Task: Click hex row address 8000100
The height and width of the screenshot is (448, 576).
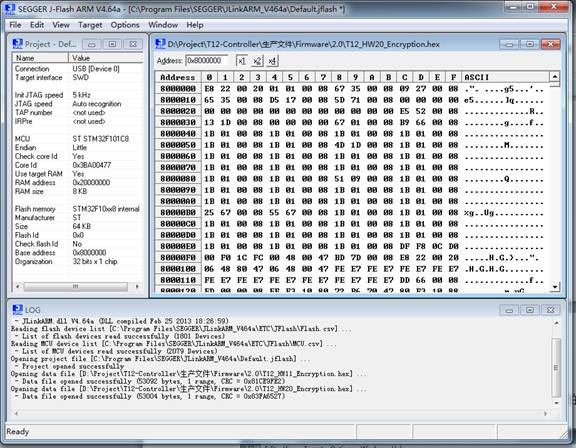Action: (178, 269)
